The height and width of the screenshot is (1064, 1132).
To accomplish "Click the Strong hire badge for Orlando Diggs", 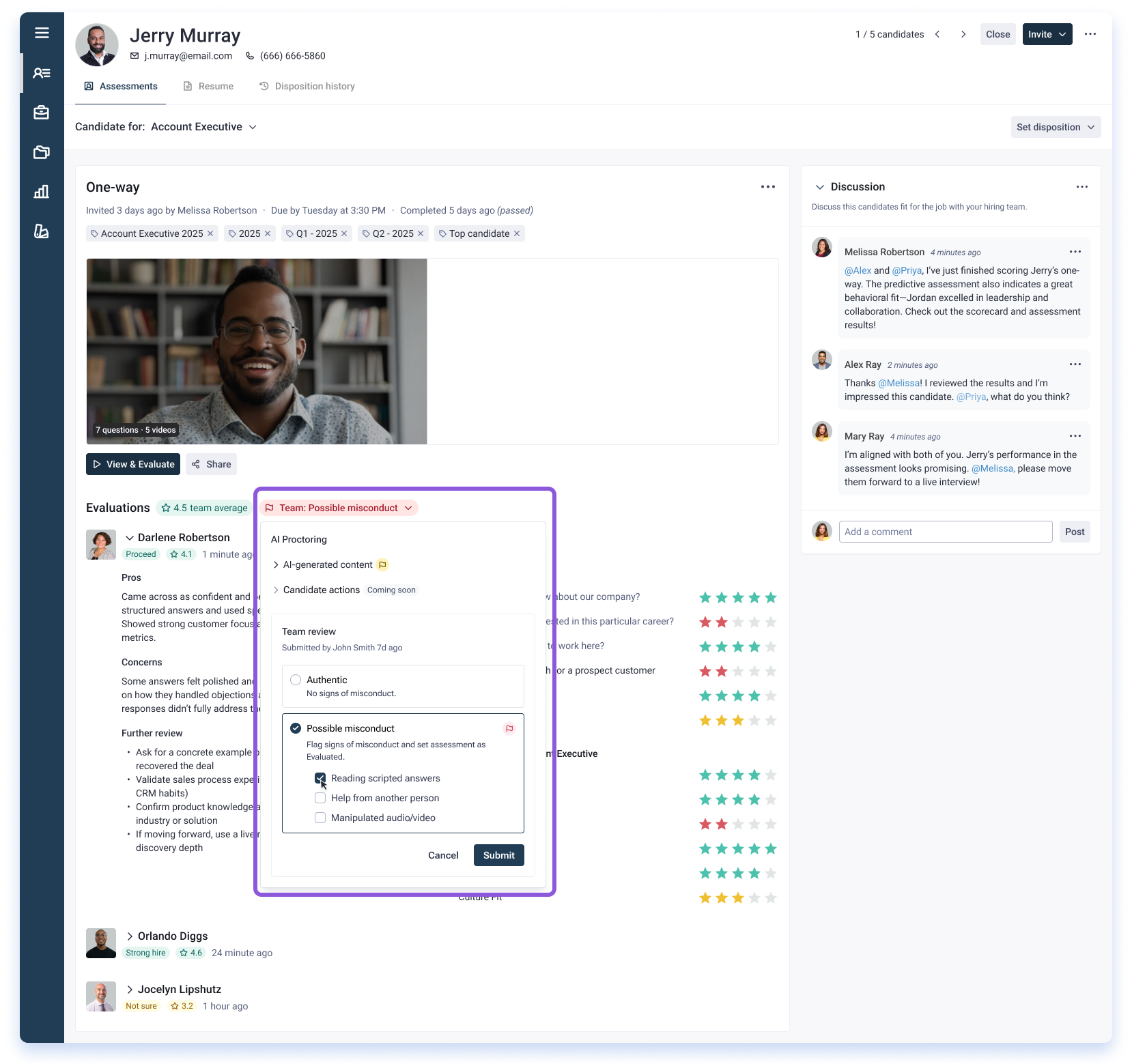I will 145,953.
